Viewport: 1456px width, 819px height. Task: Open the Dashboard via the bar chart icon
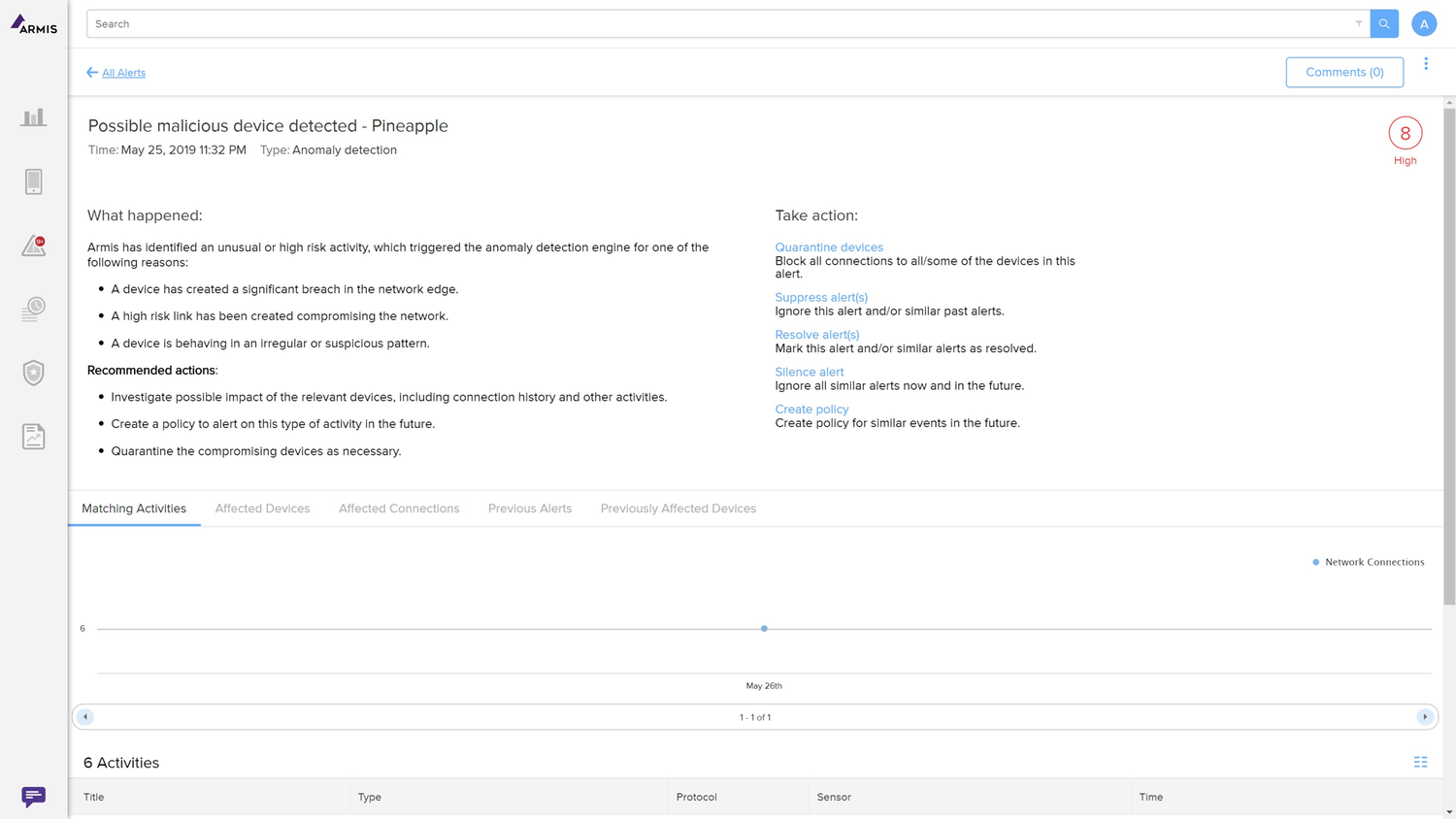(33, 115)
